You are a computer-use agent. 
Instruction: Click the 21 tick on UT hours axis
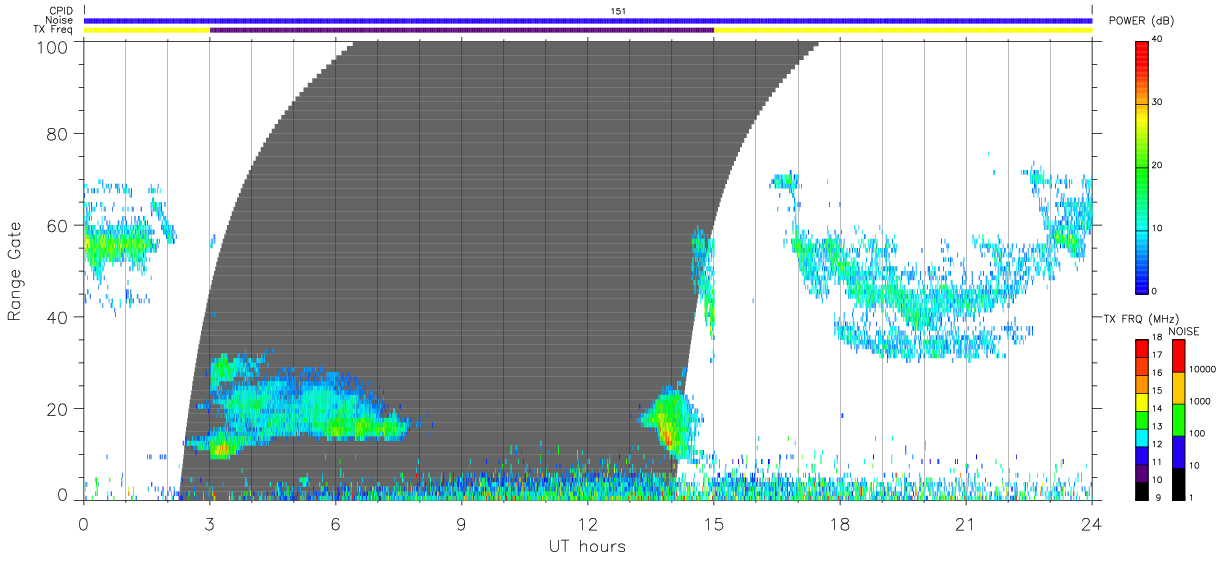click(x=965, y=523)
